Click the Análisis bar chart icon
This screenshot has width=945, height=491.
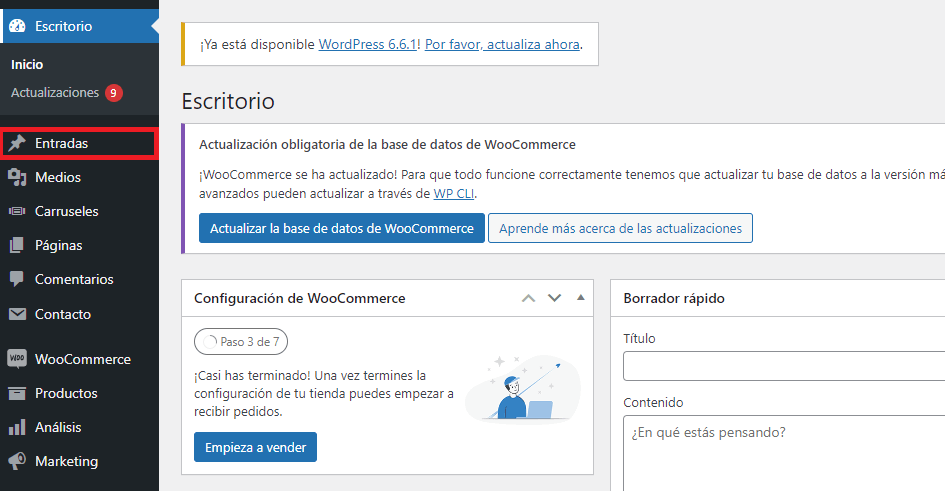(17, 427)
